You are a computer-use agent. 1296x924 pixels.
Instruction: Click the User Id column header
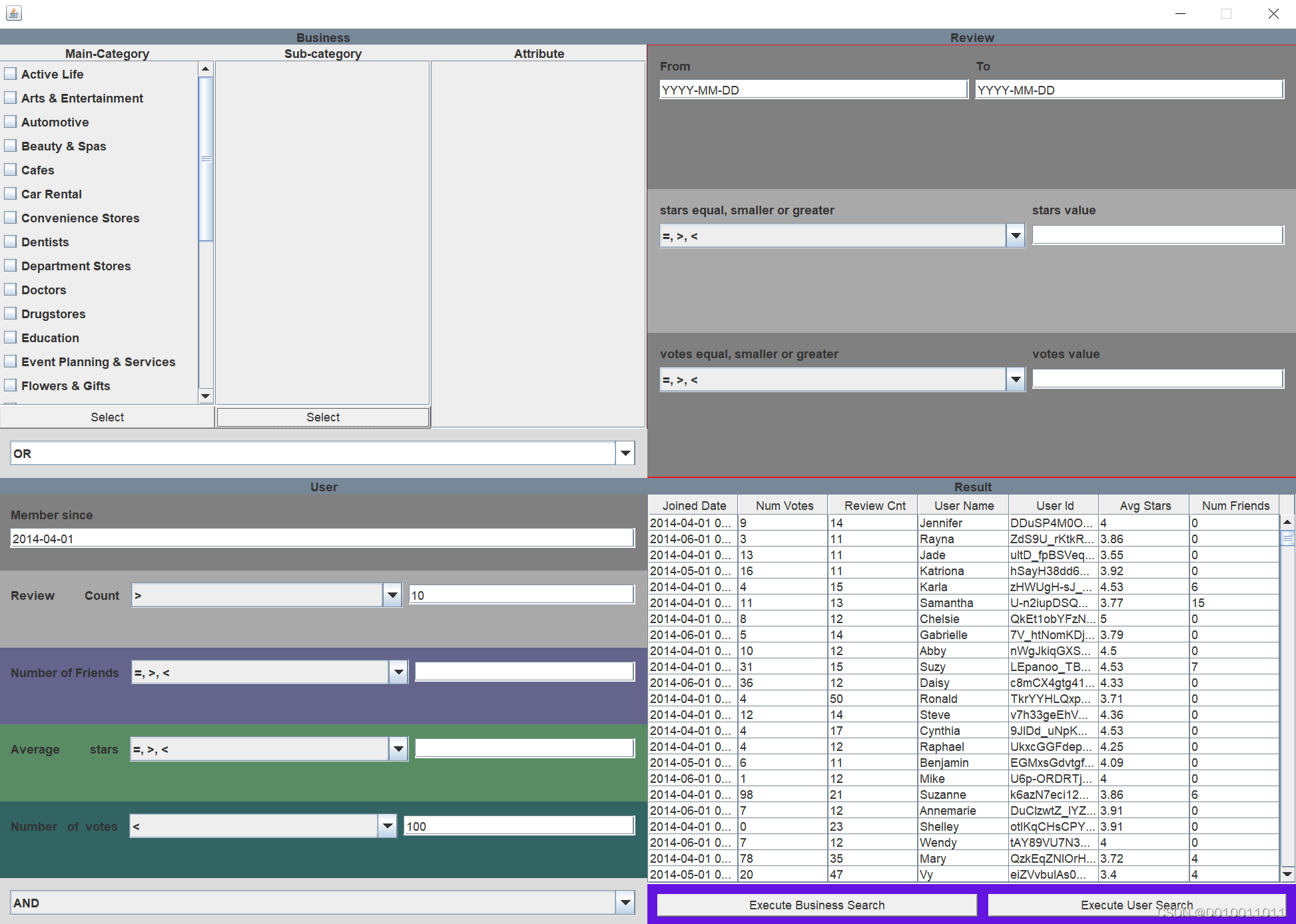pyautogui.click(x=1054, y=505)
